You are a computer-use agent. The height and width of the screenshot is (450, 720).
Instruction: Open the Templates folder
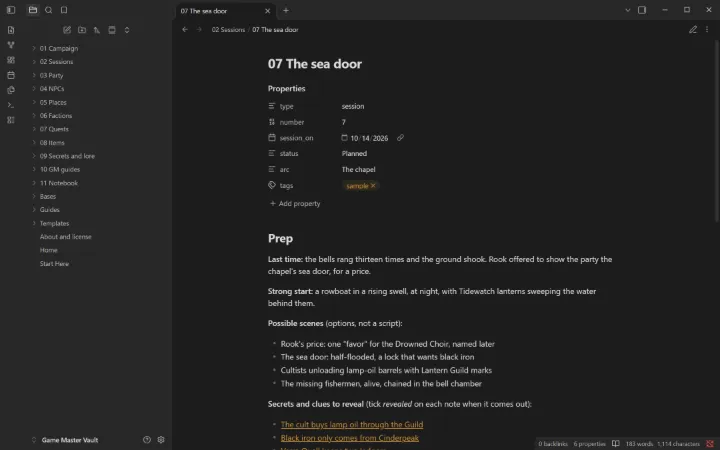pos(54,223)
